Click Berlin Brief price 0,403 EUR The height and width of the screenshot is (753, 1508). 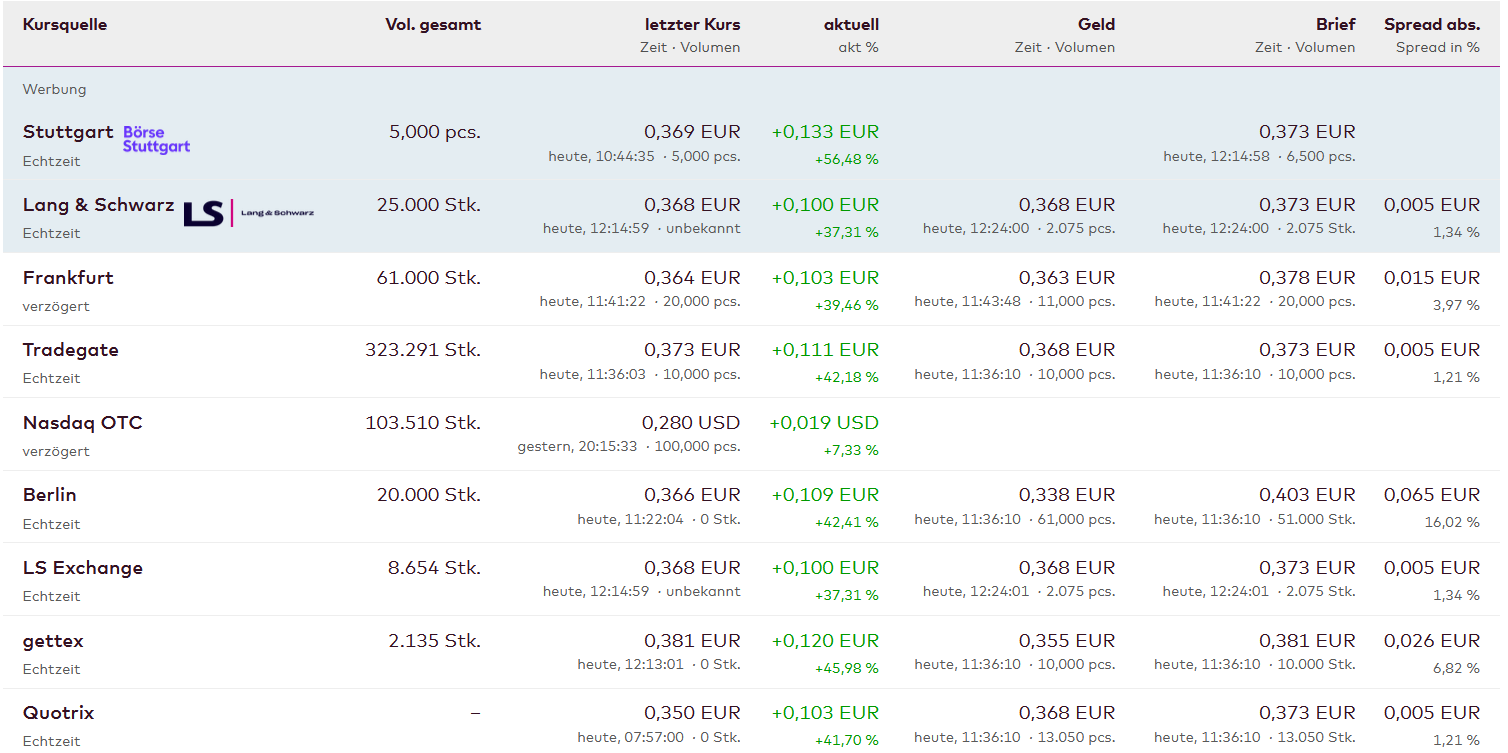(1307, 495)
